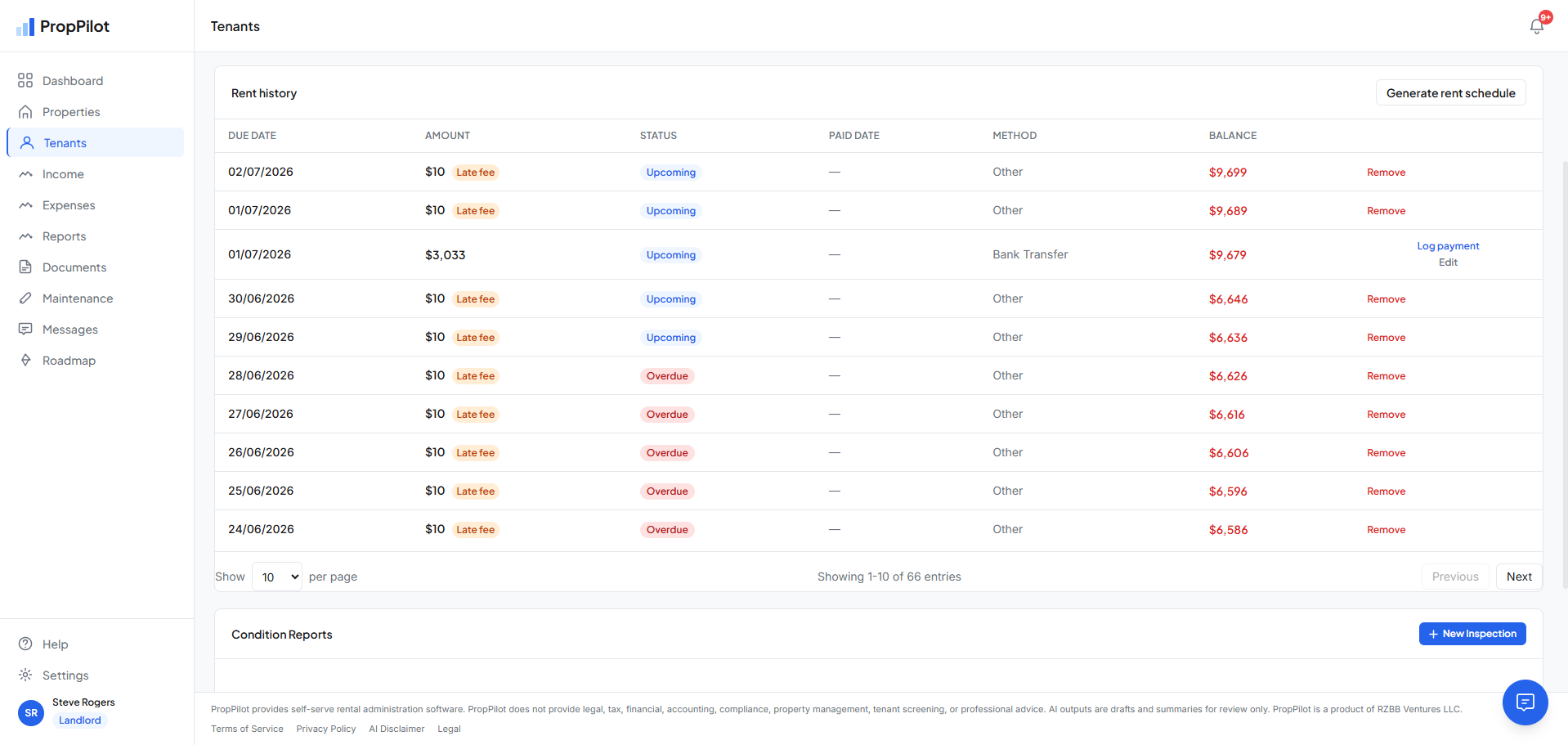Open the Income section

pos(95,173)
